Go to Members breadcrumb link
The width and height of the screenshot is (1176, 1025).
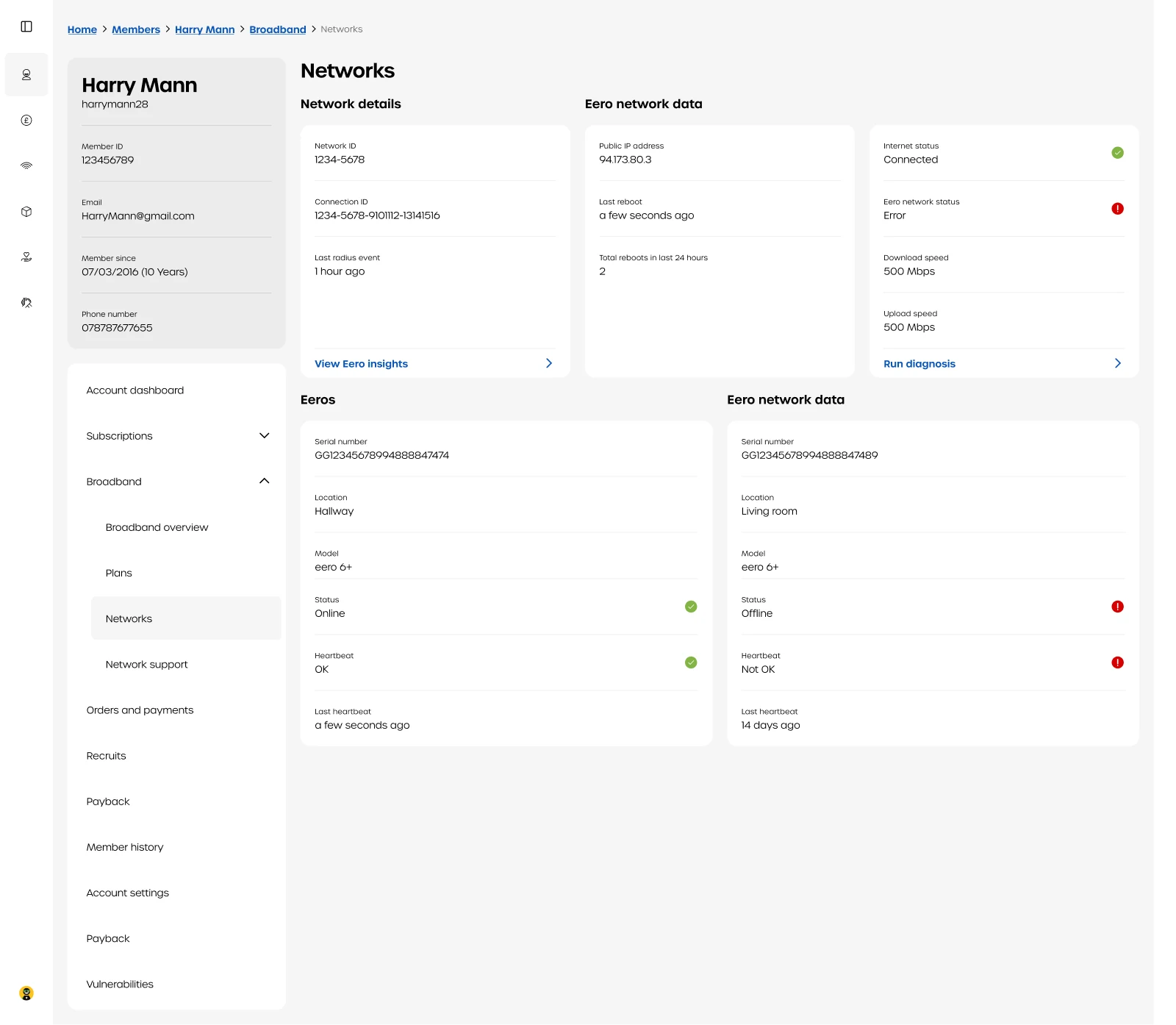coord(136,29)
